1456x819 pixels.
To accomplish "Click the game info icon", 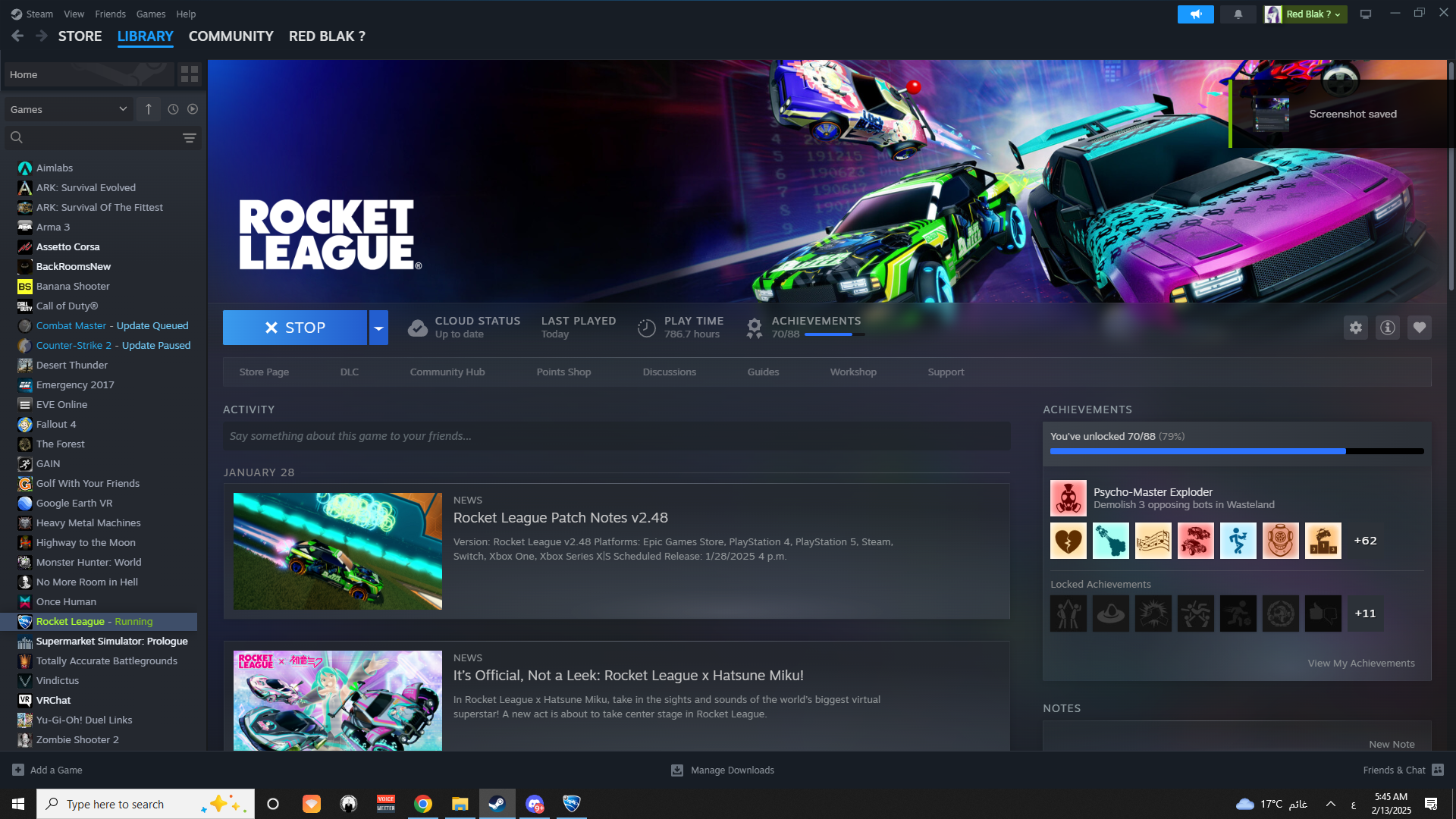I will pos(1387,328).
